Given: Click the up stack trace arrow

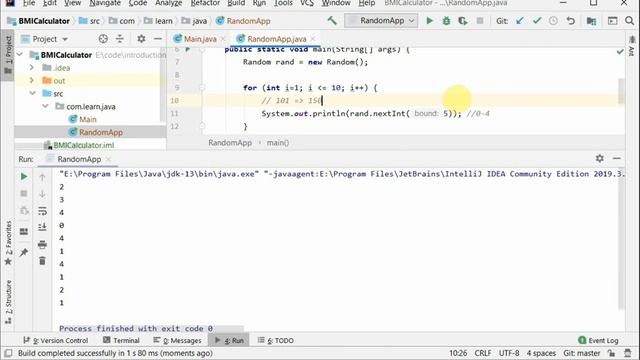Looking at the screenshot, I should tap(42, 177).
